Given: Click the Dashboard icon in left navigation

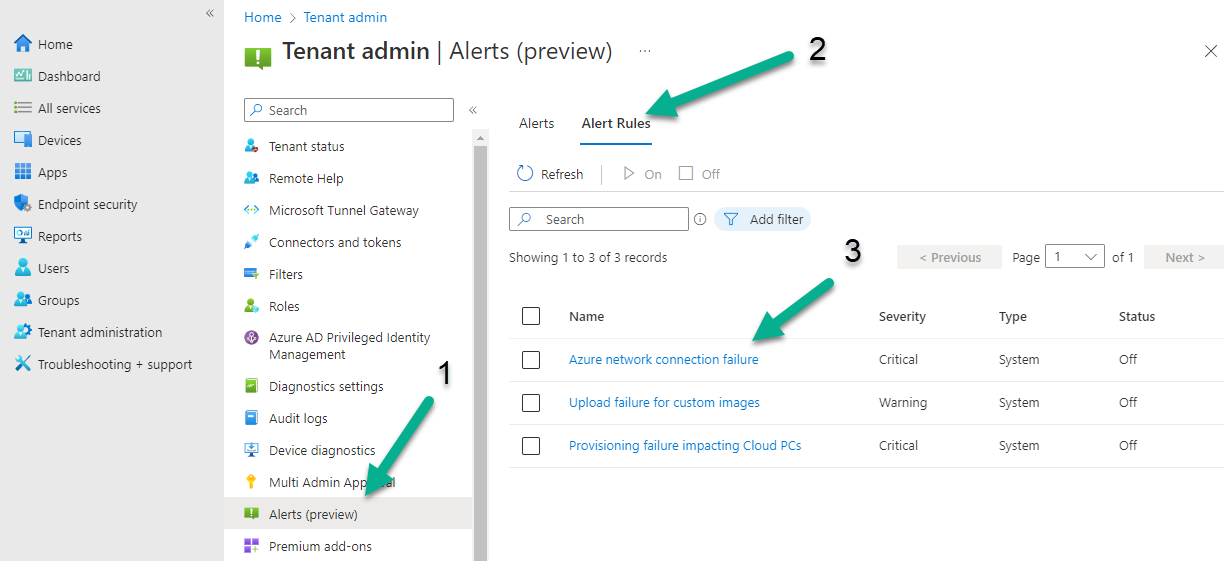Looking at the screenshot, I should [23, 76].
